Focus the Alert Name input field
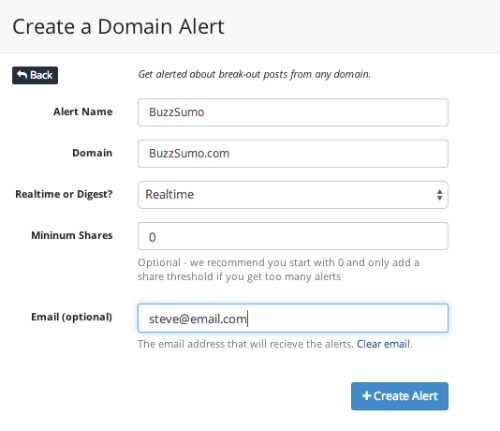Viewport: 500px width, 431px height. (x=293, y=112)
